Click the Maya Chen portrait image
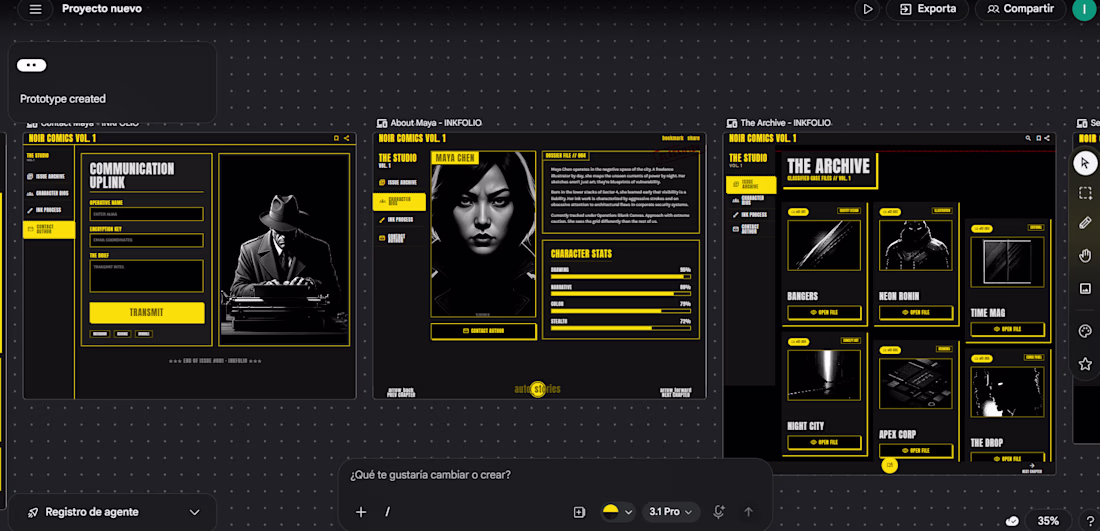Image resolution: width=1100 pixels, height=531 pixels. (x=483, y=234)
